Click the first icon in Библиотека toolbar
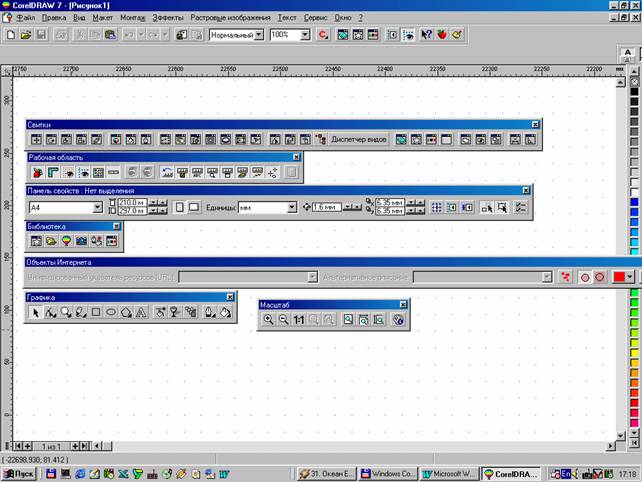Image resolution: width=642 pixels, height=482 pixels. (x=36, y=241)
